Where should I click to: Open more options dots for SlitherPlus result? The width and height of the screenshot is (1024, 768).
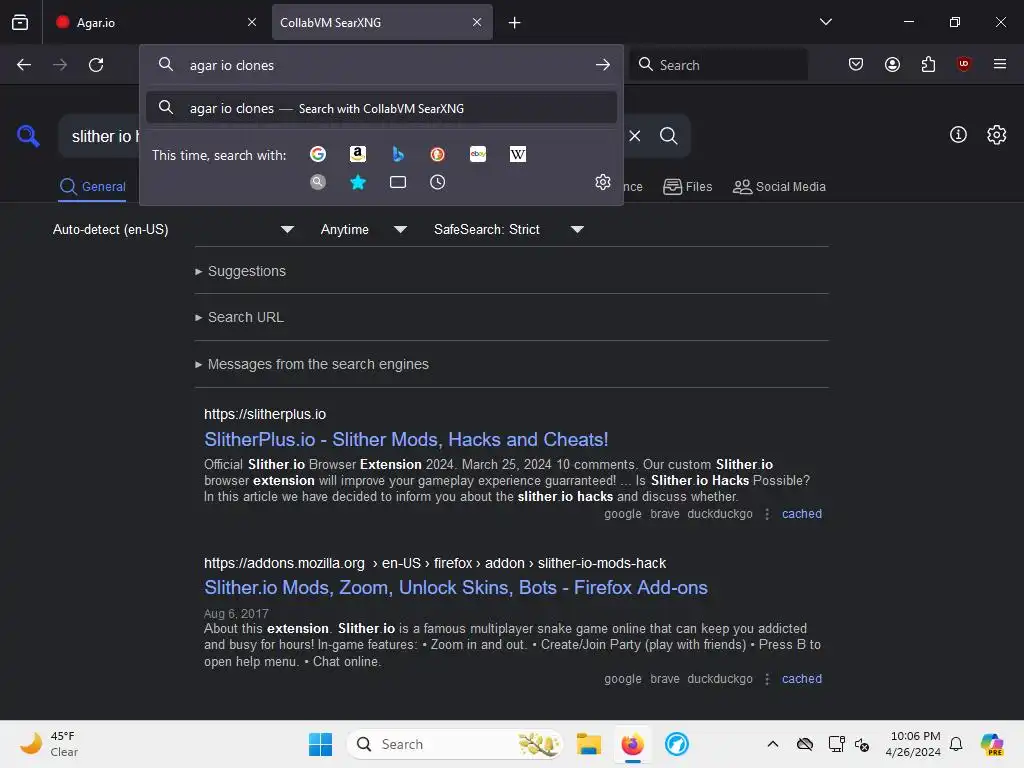[767, 514]
